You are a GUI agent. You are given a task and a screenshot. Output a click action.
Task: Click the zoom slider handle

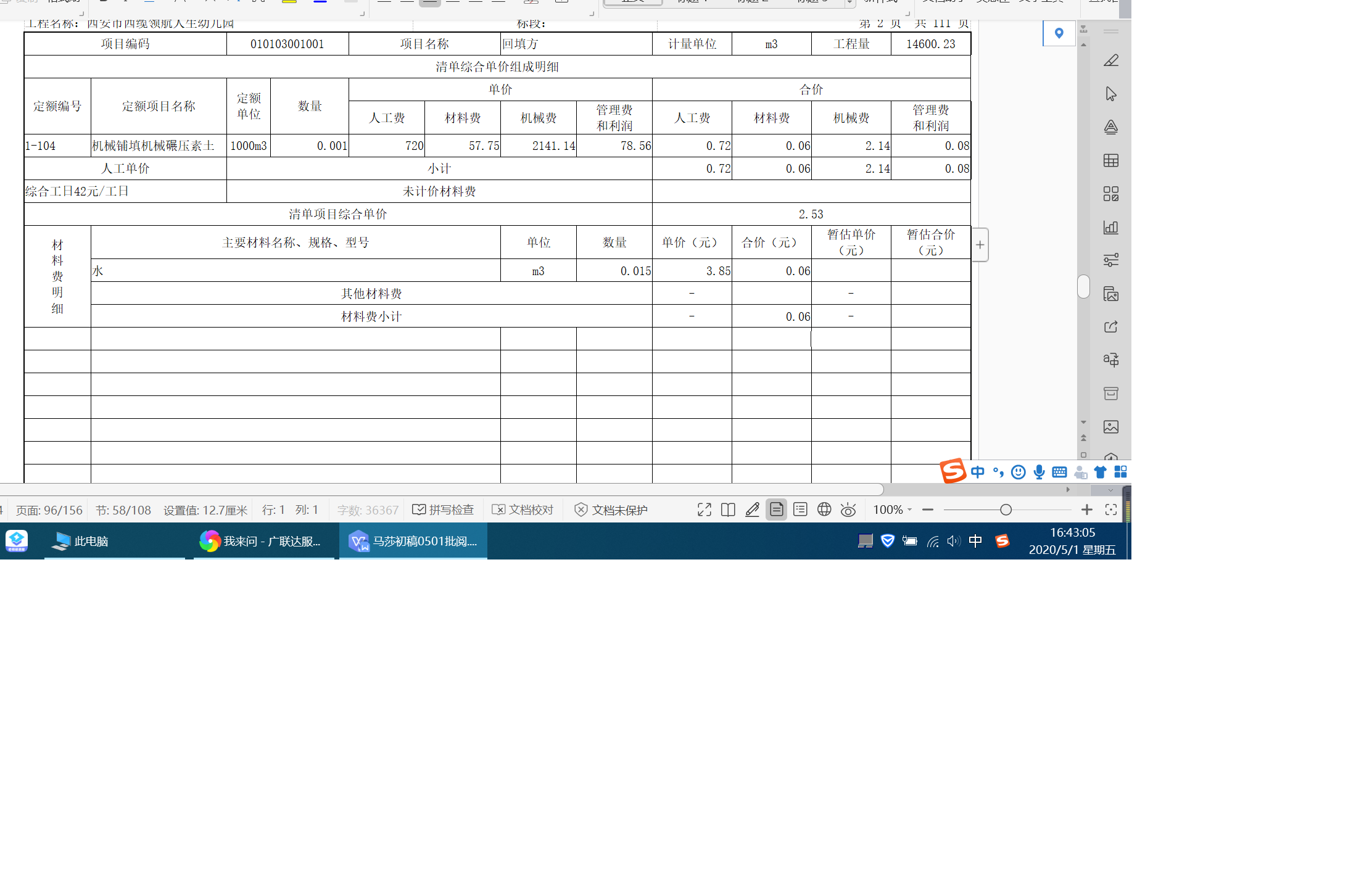click(x=1006, y=510)
